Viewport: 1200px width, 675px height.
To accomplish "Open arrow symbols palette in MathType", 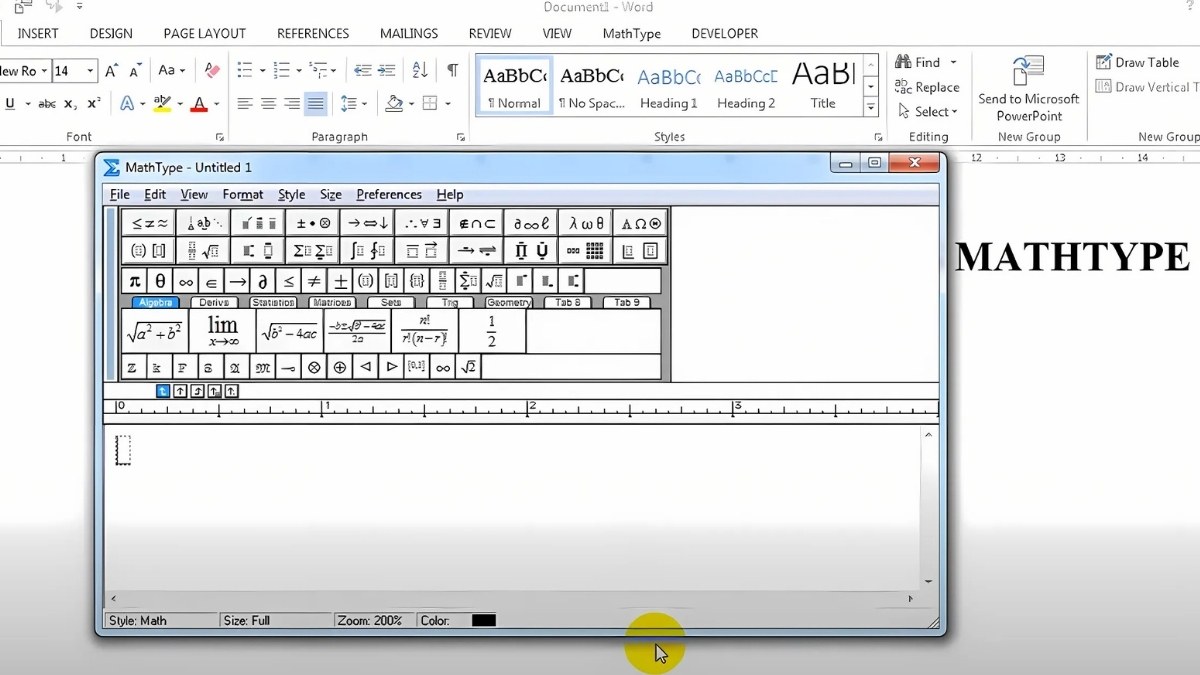I will coord(367,223).
